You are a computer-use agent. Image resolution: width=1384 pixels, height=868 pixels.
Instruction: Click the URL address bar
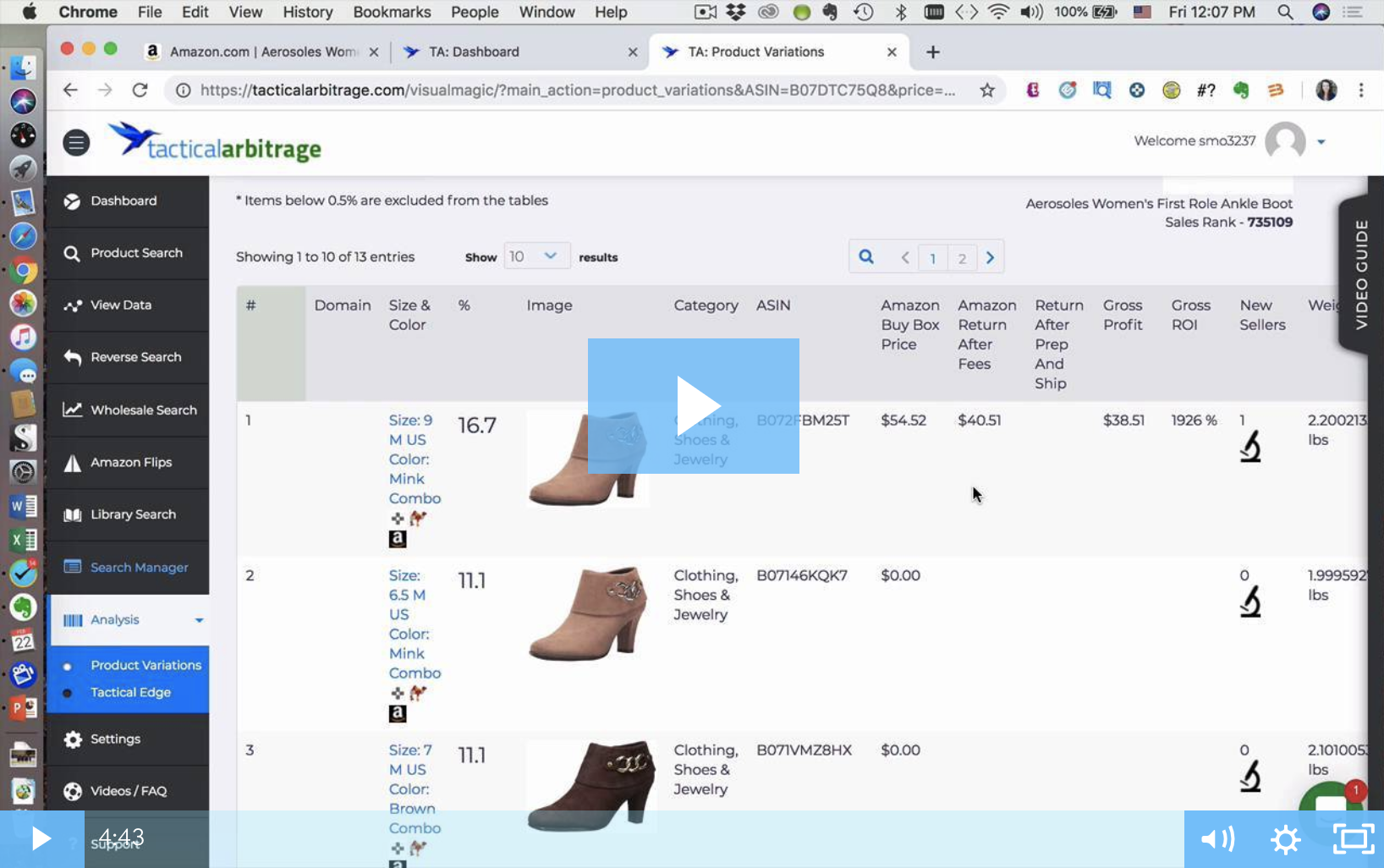tap(578, 91)
